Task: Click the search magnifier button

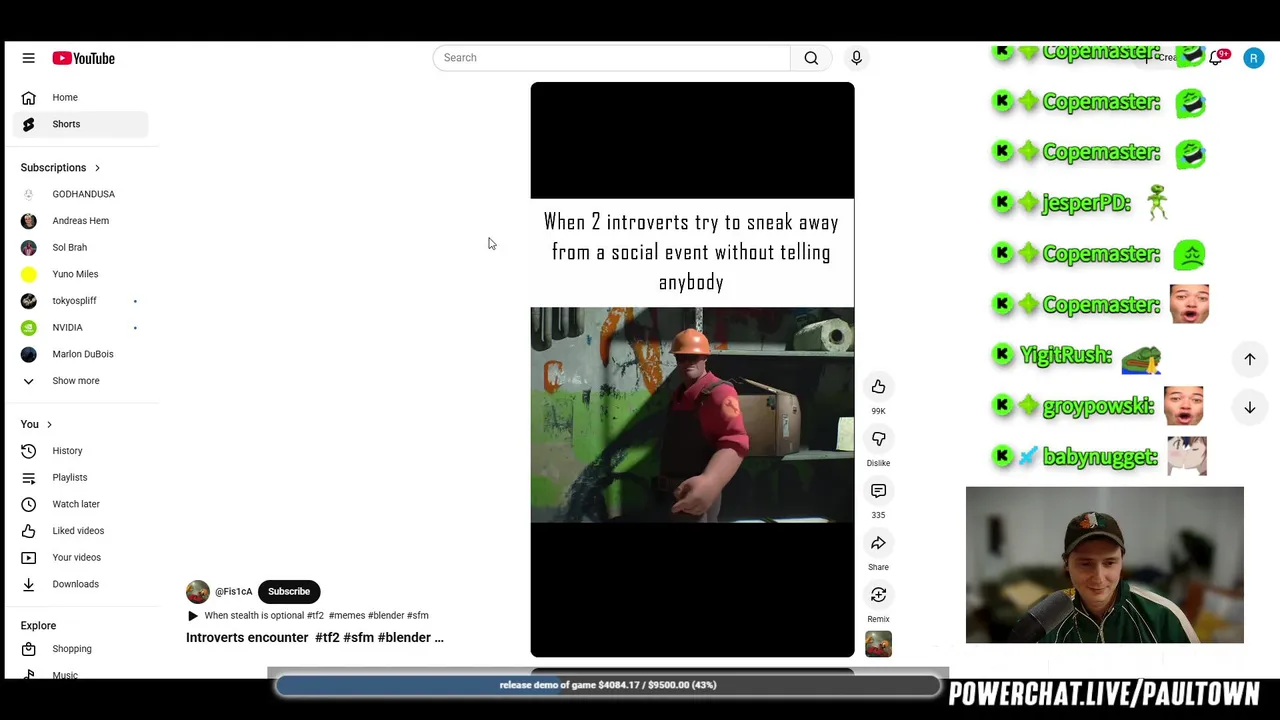Action: tap(811, 58)
